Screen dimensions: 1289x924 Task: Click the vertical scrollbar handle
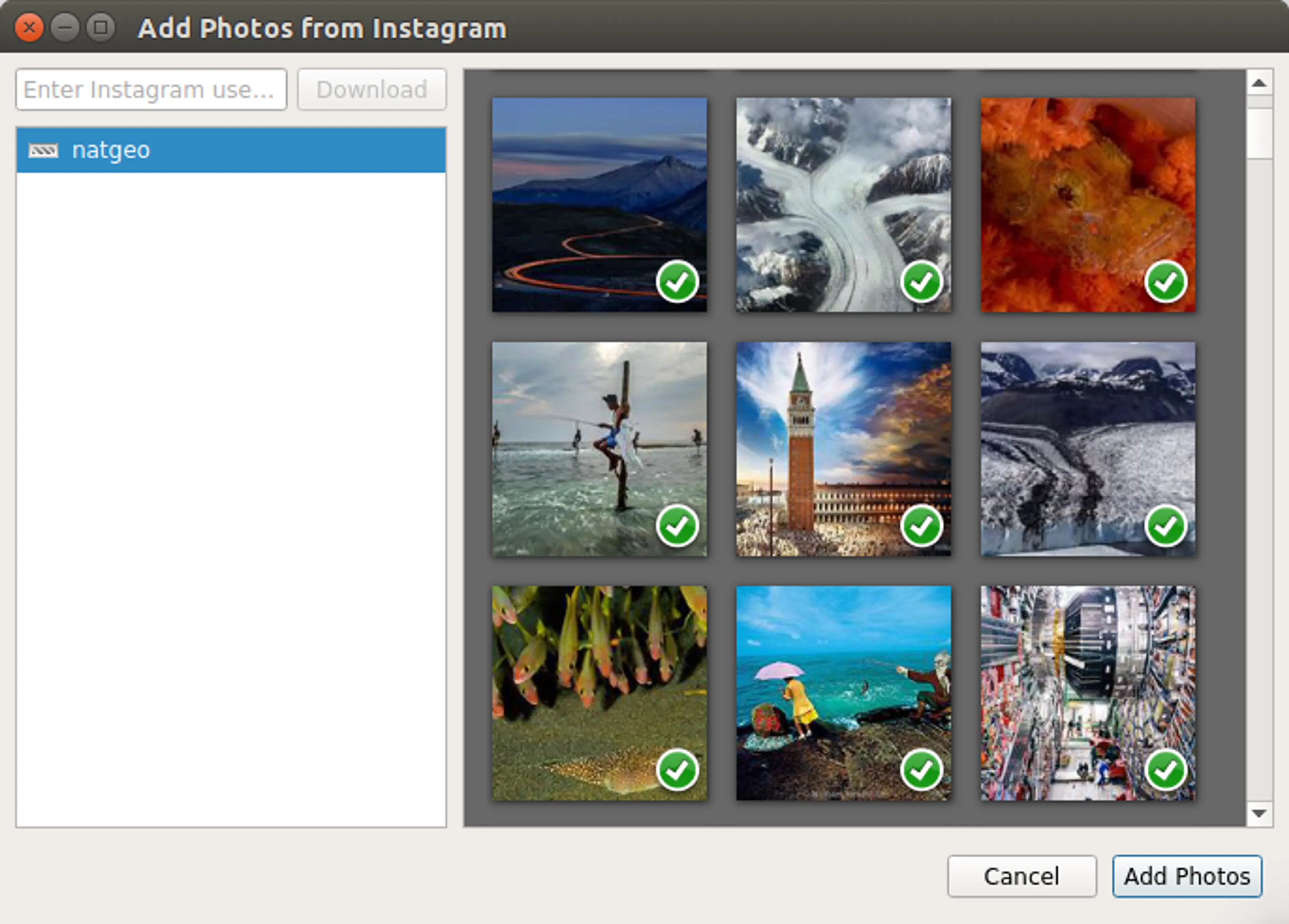(x=1259, y=134)
